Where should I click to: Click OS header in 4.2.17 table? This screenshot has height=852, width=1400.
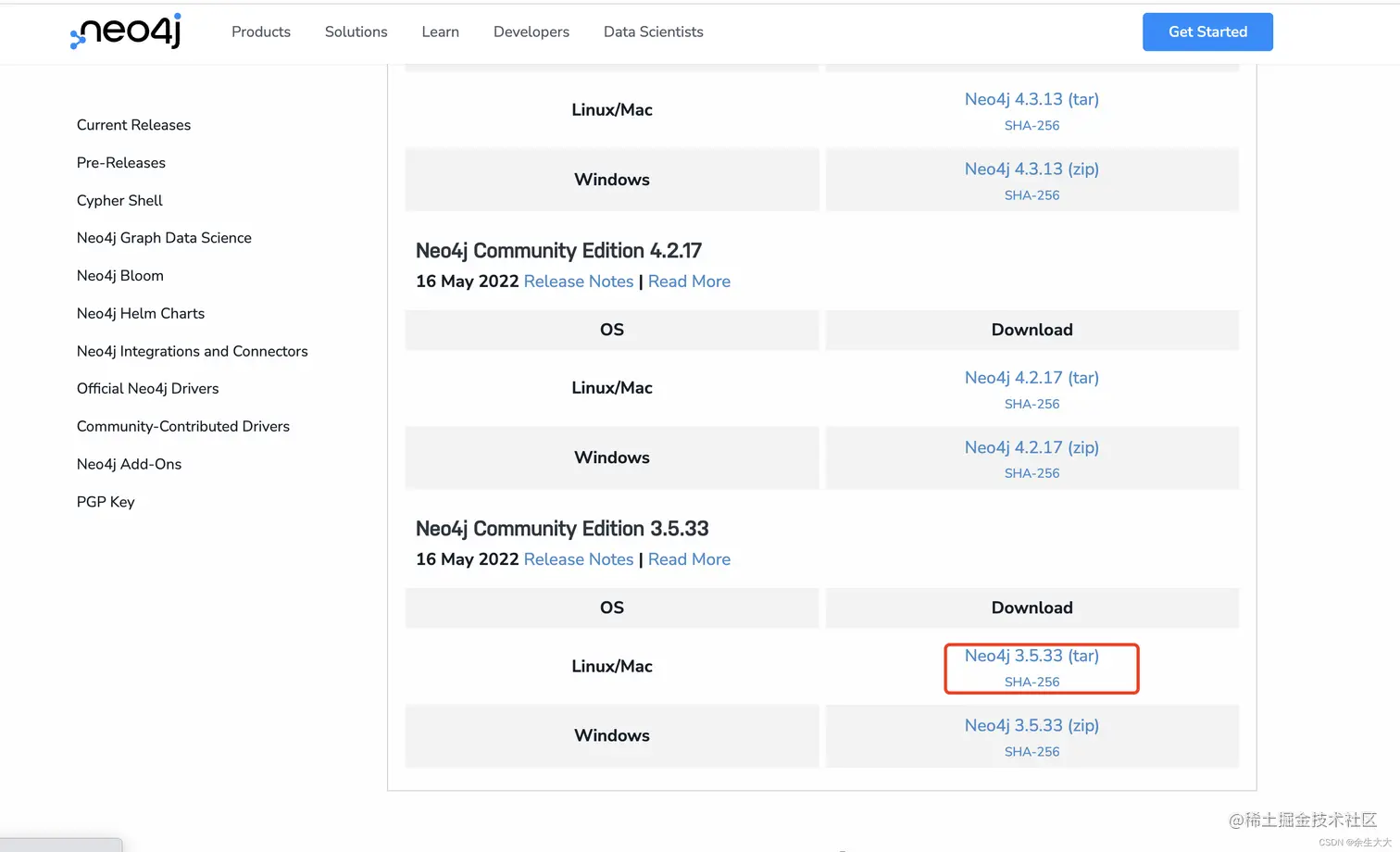[612, 330]
